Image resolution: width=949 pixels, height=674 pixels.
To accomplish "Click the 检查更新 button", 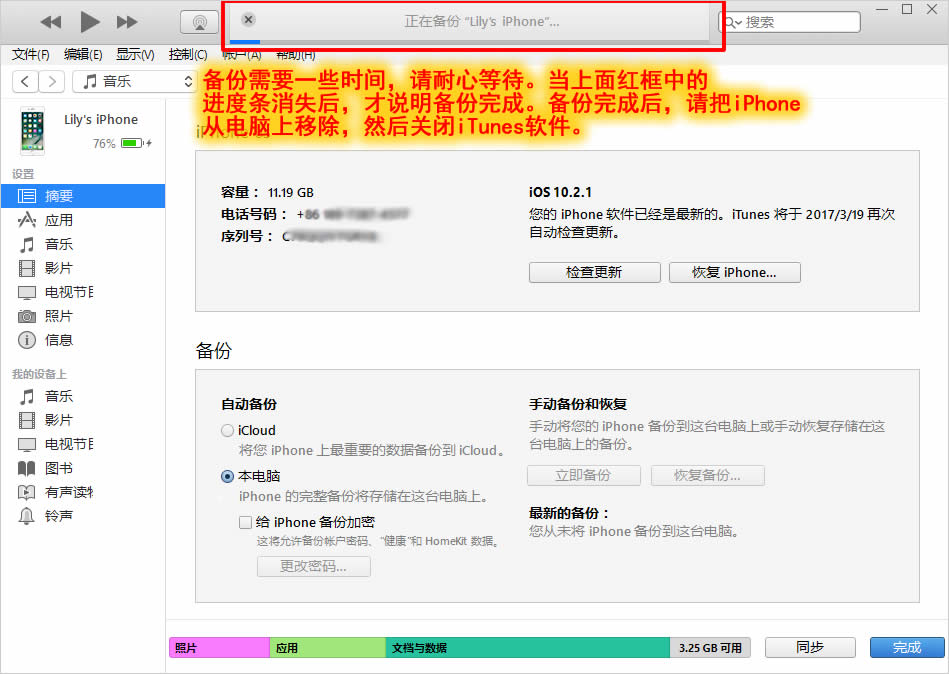I will point(594,272).
